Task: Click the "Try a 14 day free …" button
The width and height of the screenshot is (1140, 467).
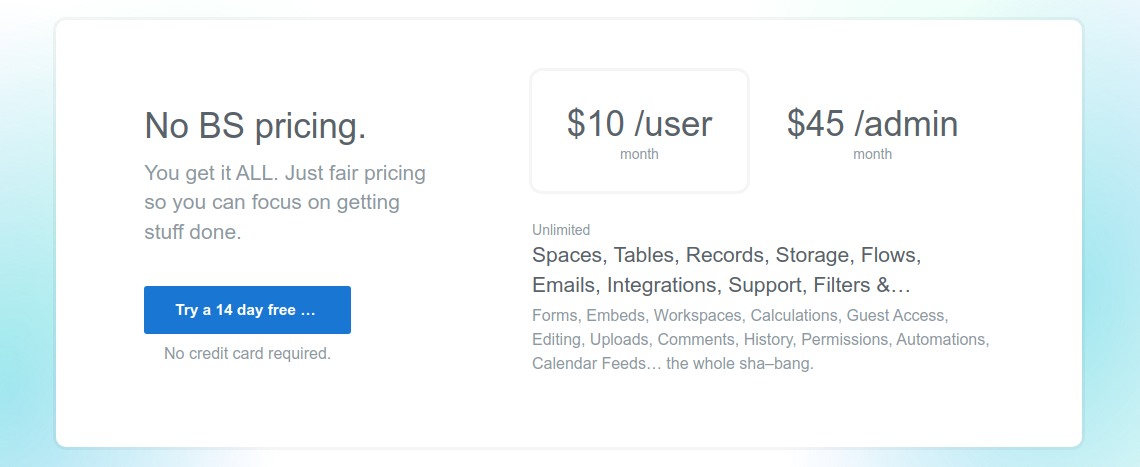Action: 247,310
